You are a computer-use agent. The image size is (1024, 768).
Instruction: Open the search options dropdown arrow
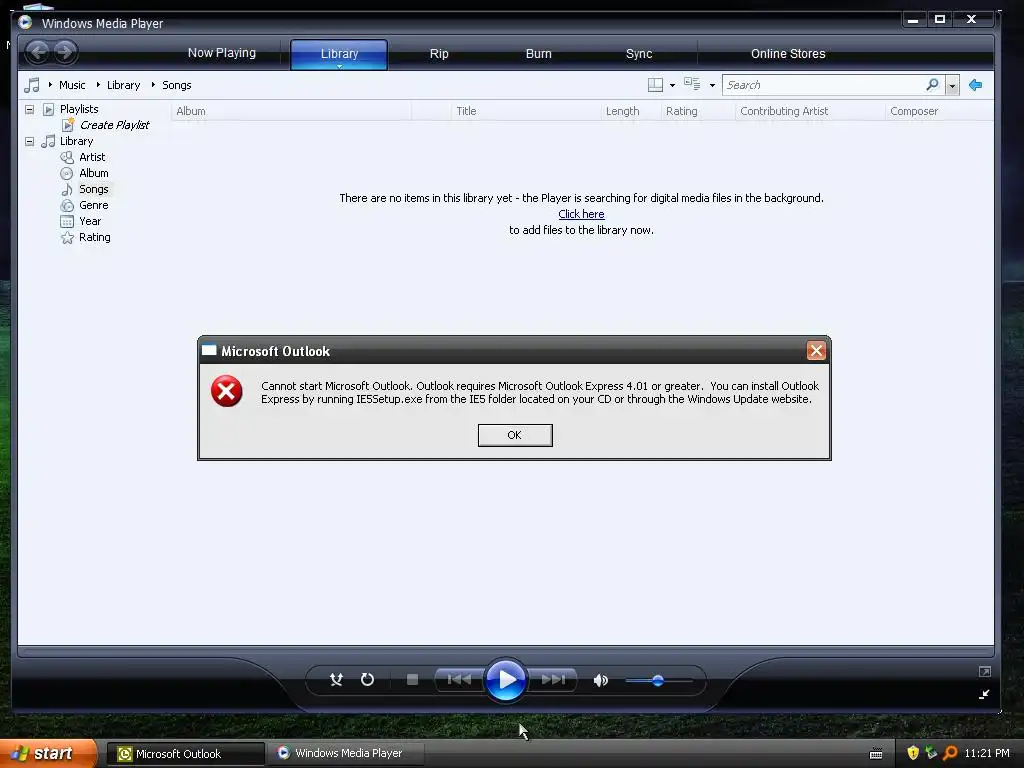pos(952,85)
